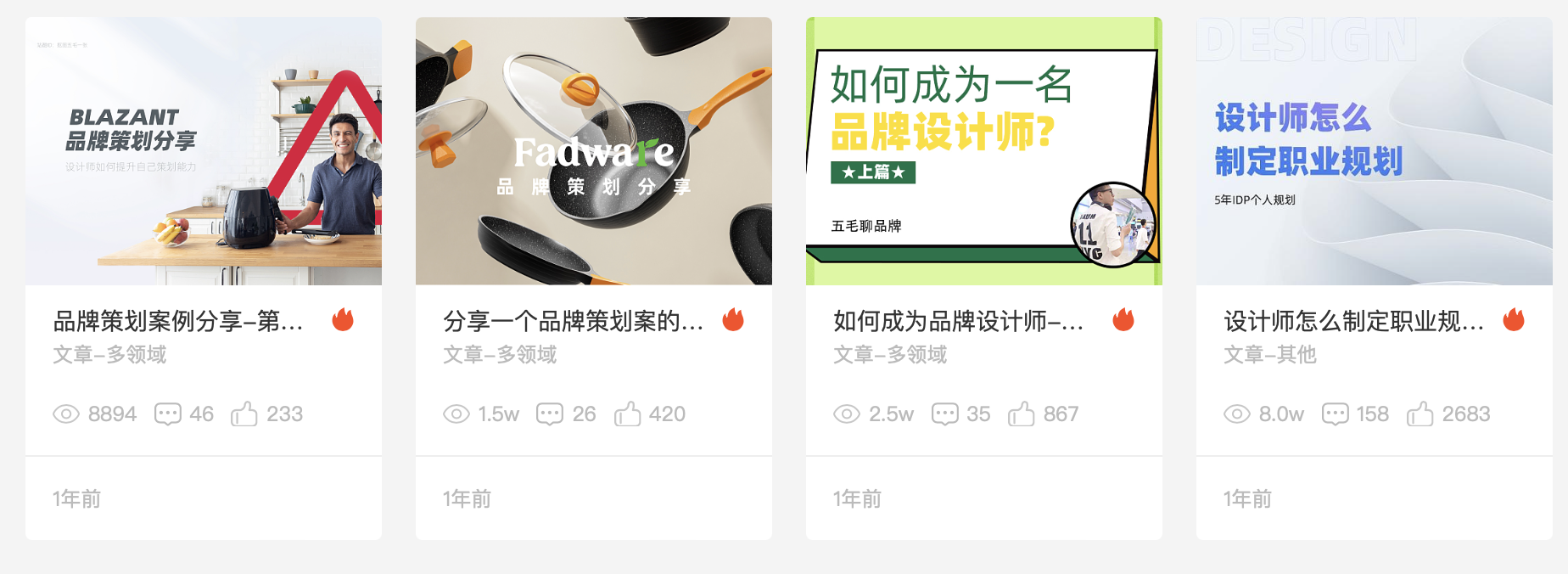
Task: Click the eye views icon showing 8894
Action: [x=66, y=414]
